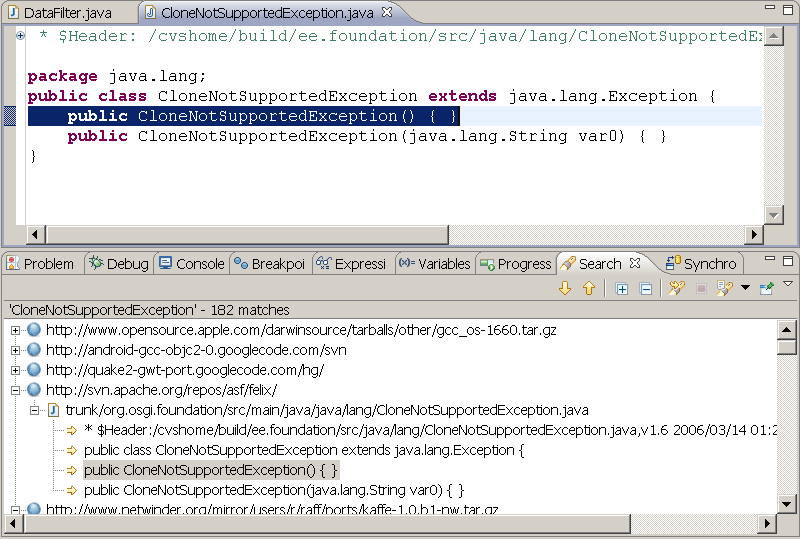Image resolution: width=800 pixels, height=539 pixels.
Task: Click editor horizontal scrollbar left arrow
Action: [35, 235]
